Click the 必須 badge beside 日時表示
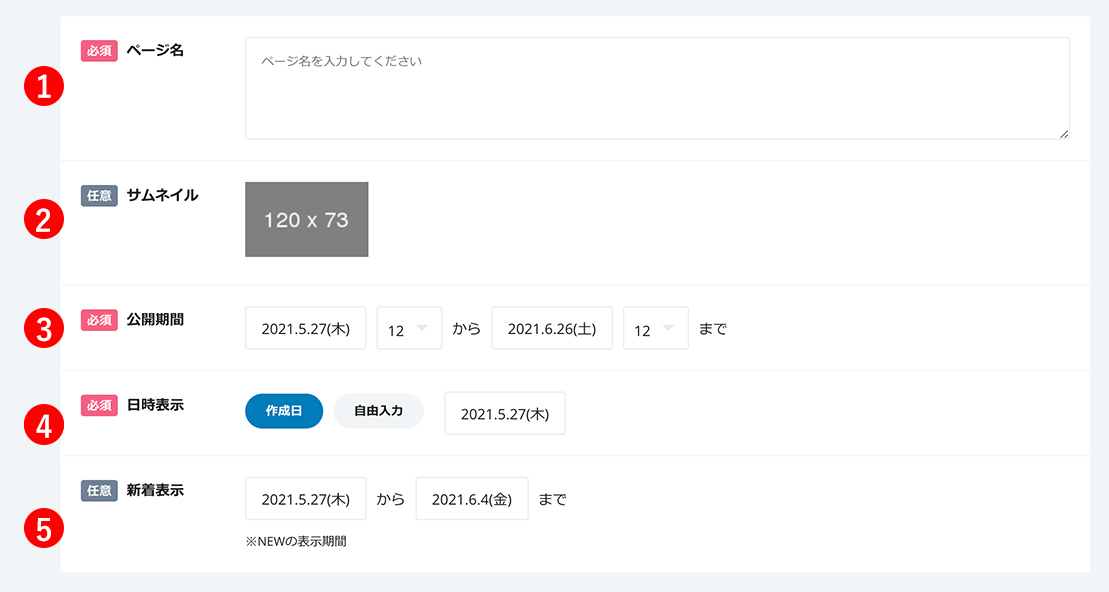The image size is (1109, 592). tap(99, 405)
